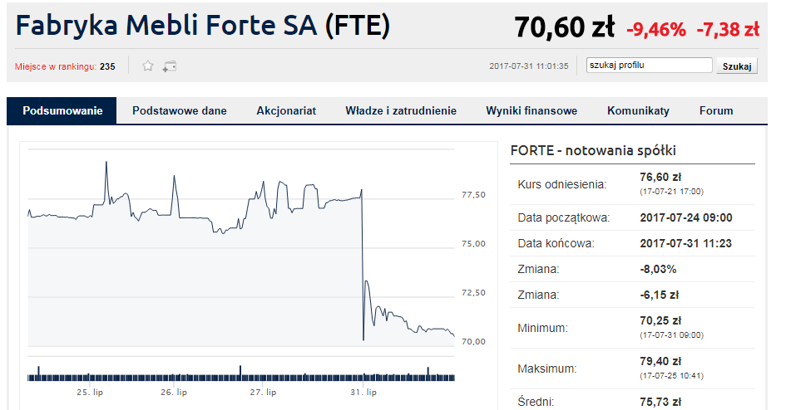The width and height of the screenshot is (786, 410).
Task: Focus the szukaj profilu search field
Action: coord(648,67)
